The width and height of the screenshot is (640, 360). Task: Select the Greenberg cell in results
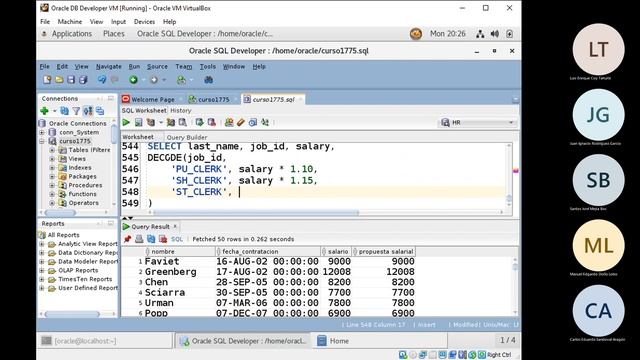tap(171, 272)
